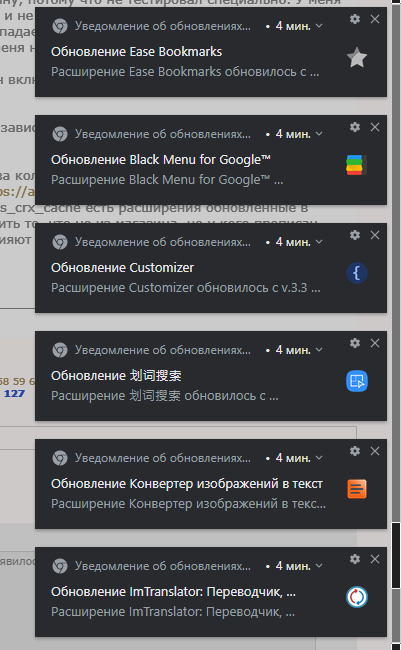Open settings gear on Customizer notification
Image resolution: width=401 pixels, height=650 pixels.
pos(355,235)
